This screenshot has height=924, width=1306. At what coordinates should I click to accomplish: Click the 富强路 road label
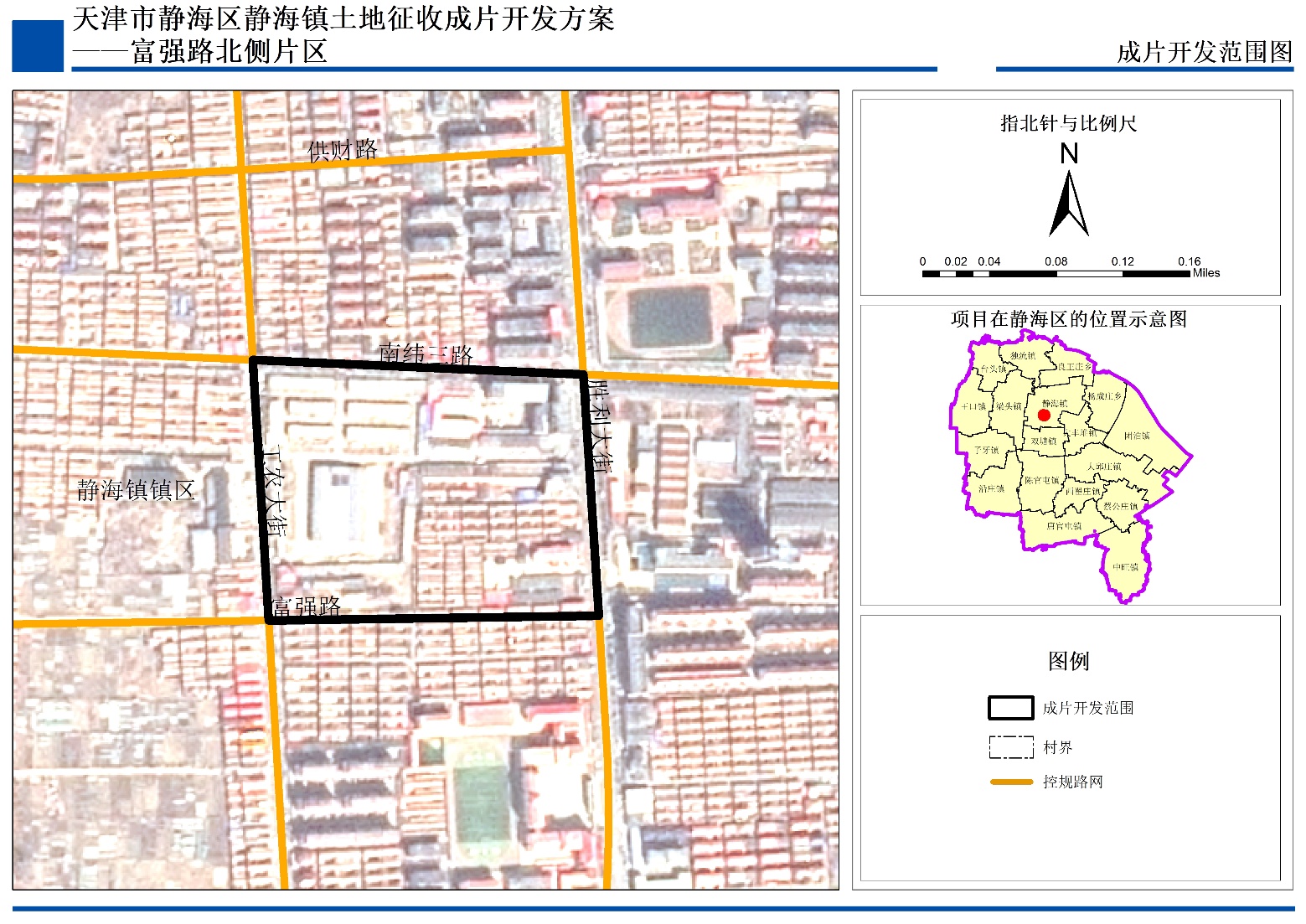click(x=306, y=606)
